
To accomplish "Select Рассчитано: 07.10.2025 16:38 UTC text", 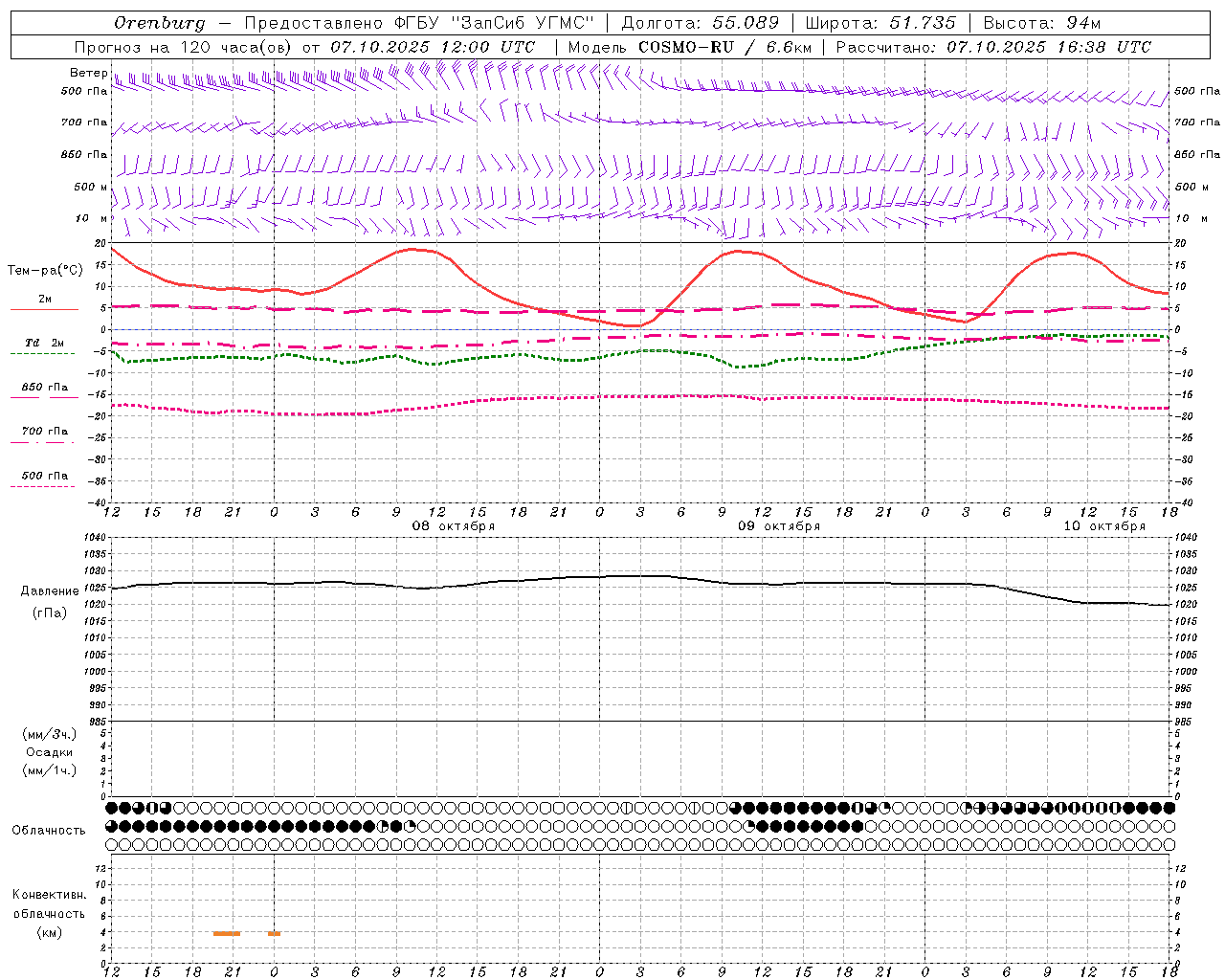I will (x=993, y=47).
